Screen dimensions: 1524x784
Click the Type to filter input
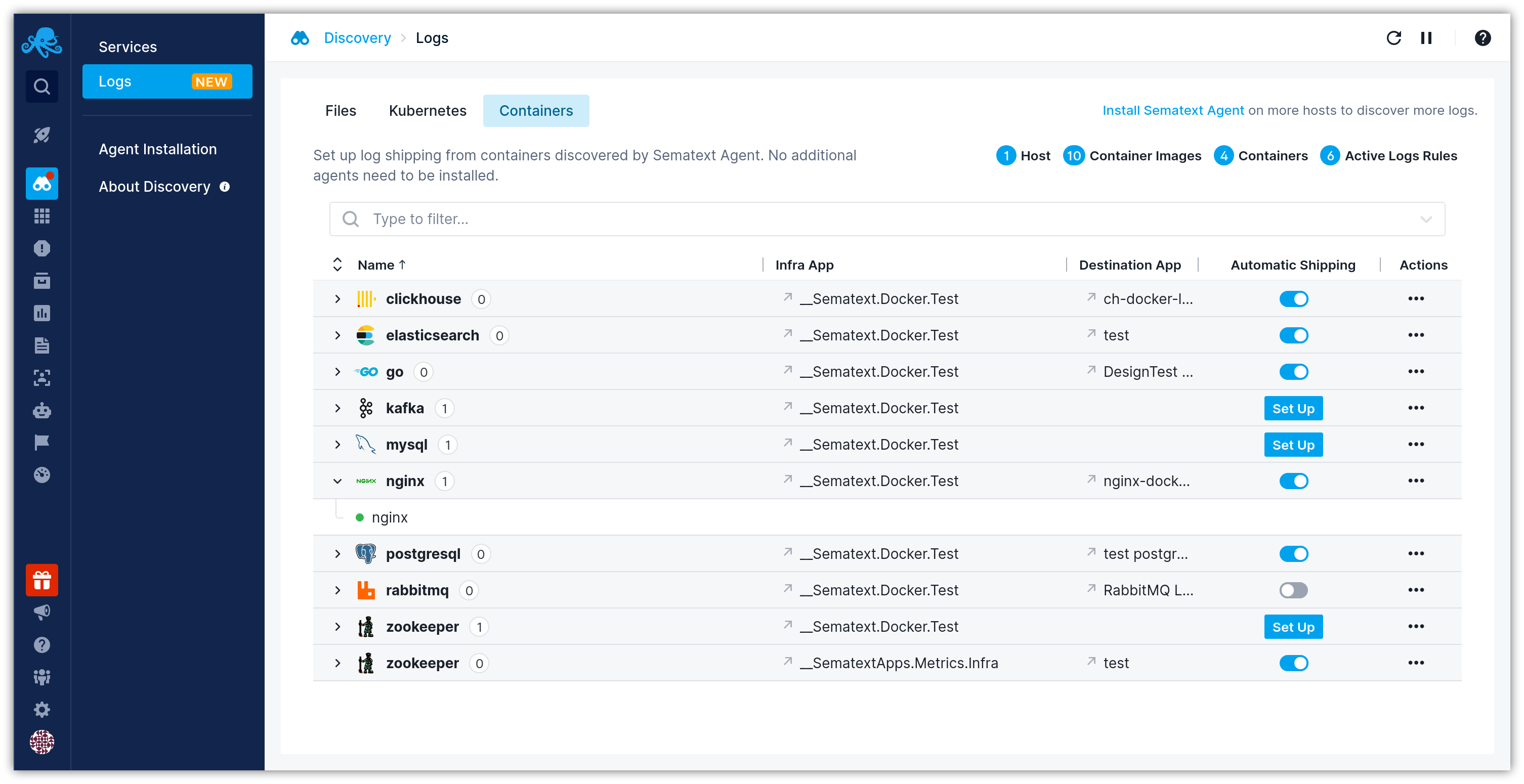[828, 220]
